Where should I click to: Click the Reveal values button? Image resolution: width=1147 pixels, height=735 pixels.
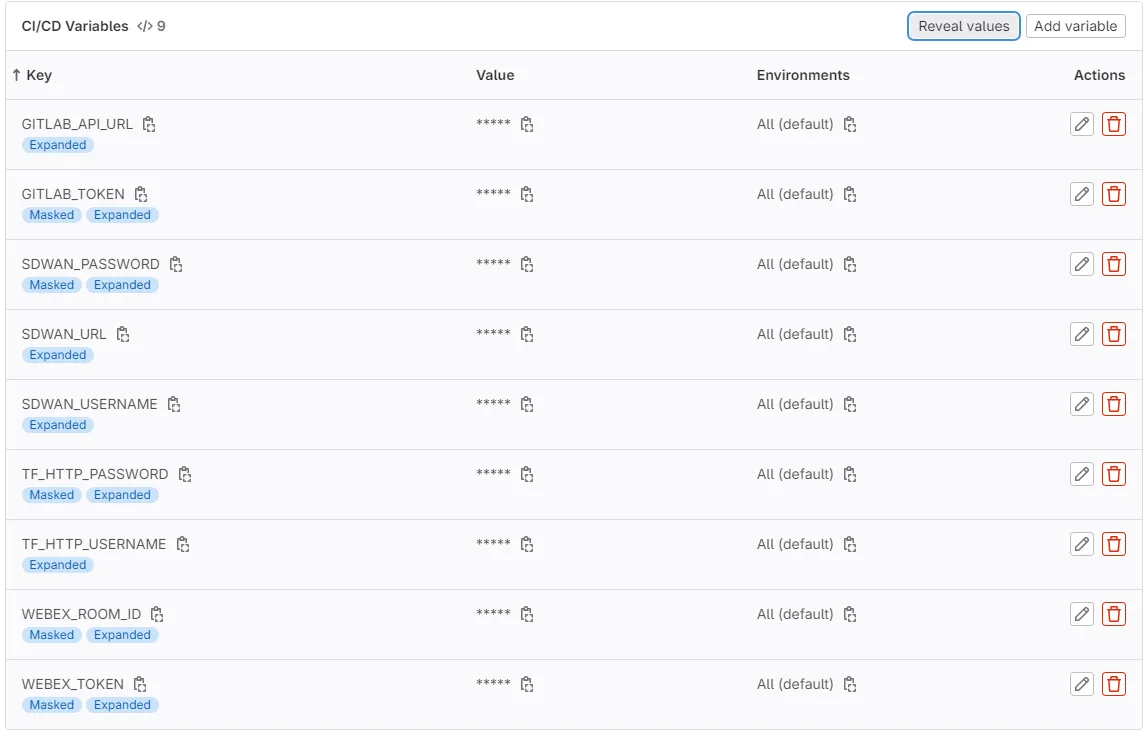[x=963, y=26]
